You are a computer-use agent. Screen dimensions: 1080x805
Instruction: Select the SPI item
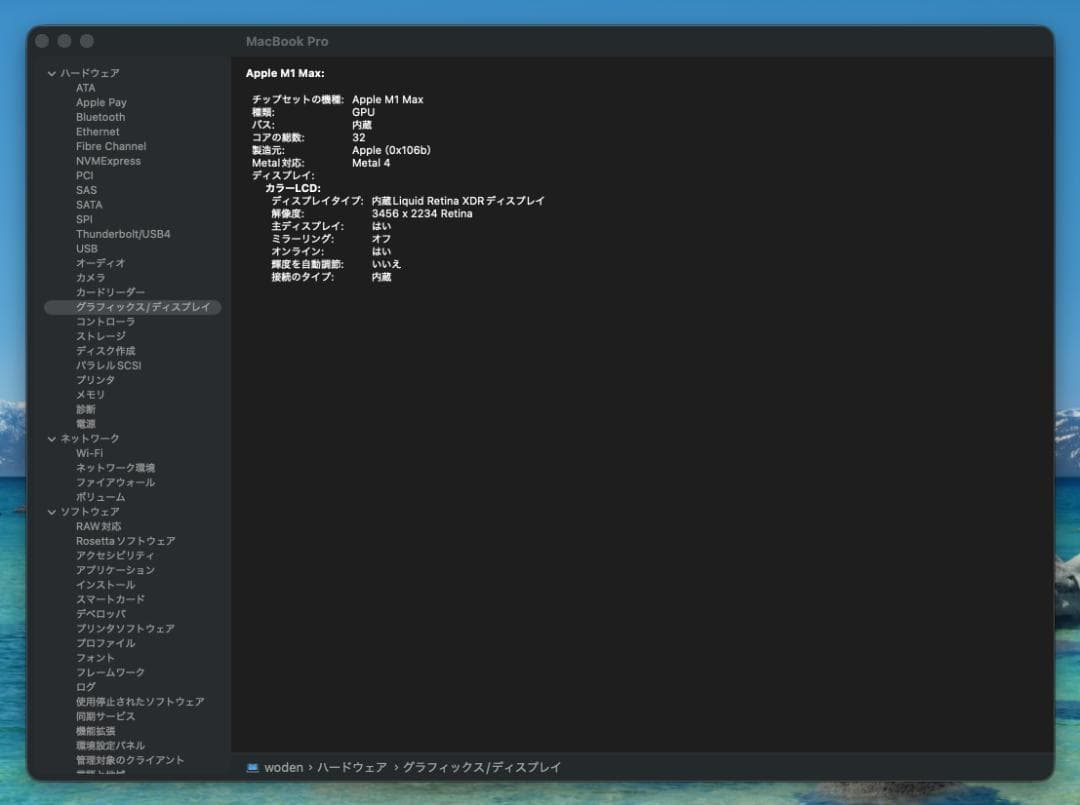pyautogui.click(x=84, y=220)
